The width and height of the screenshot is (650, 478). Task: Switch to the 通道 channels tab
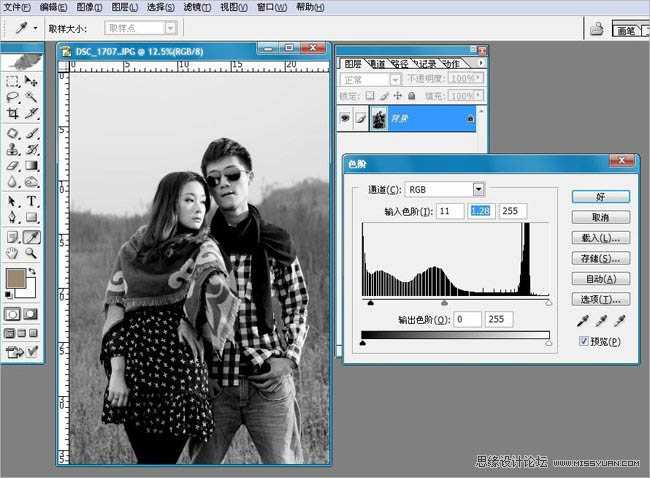(376, 64)
